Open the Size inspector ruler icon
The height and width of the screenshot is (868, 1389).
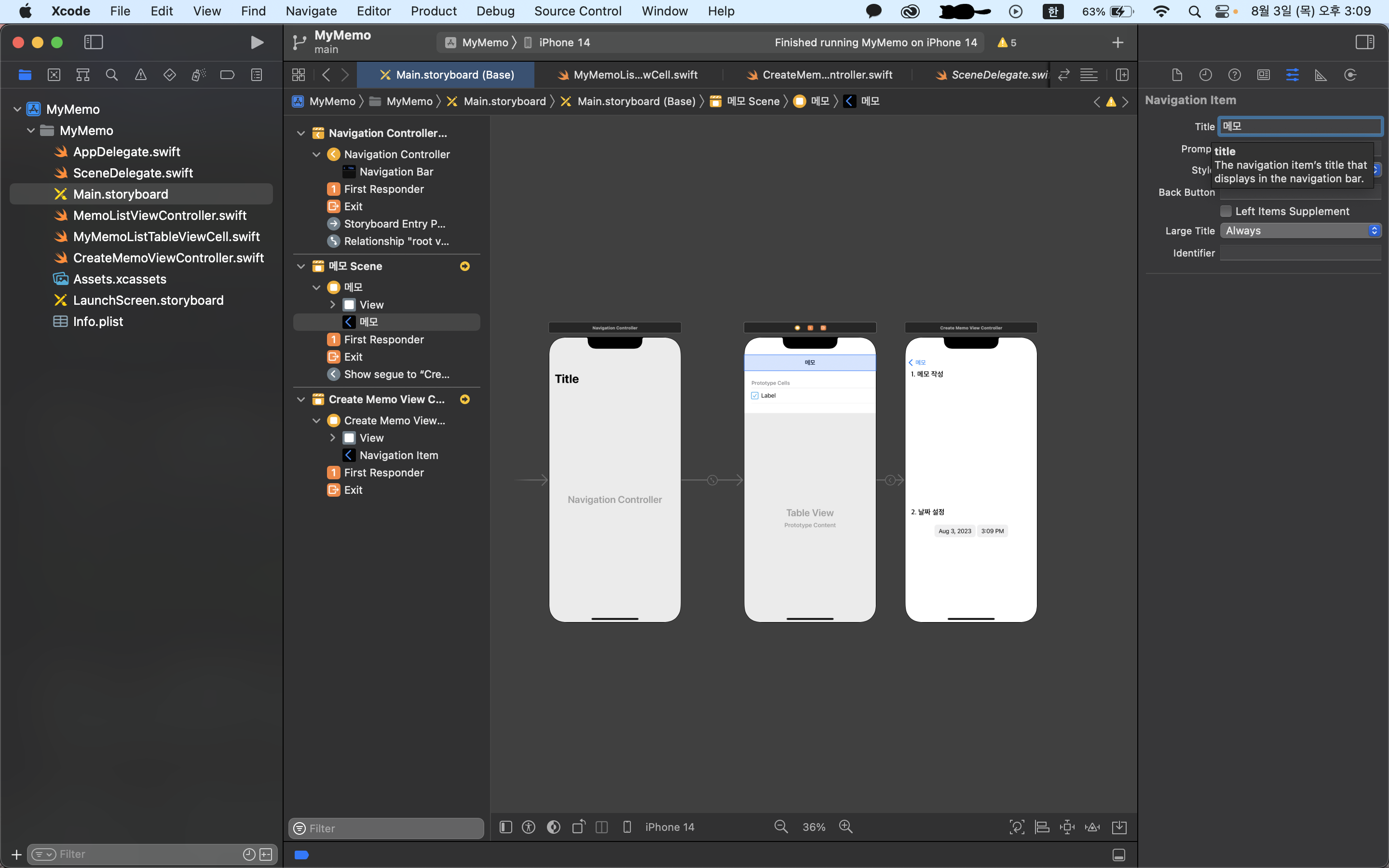[1321, 75]
